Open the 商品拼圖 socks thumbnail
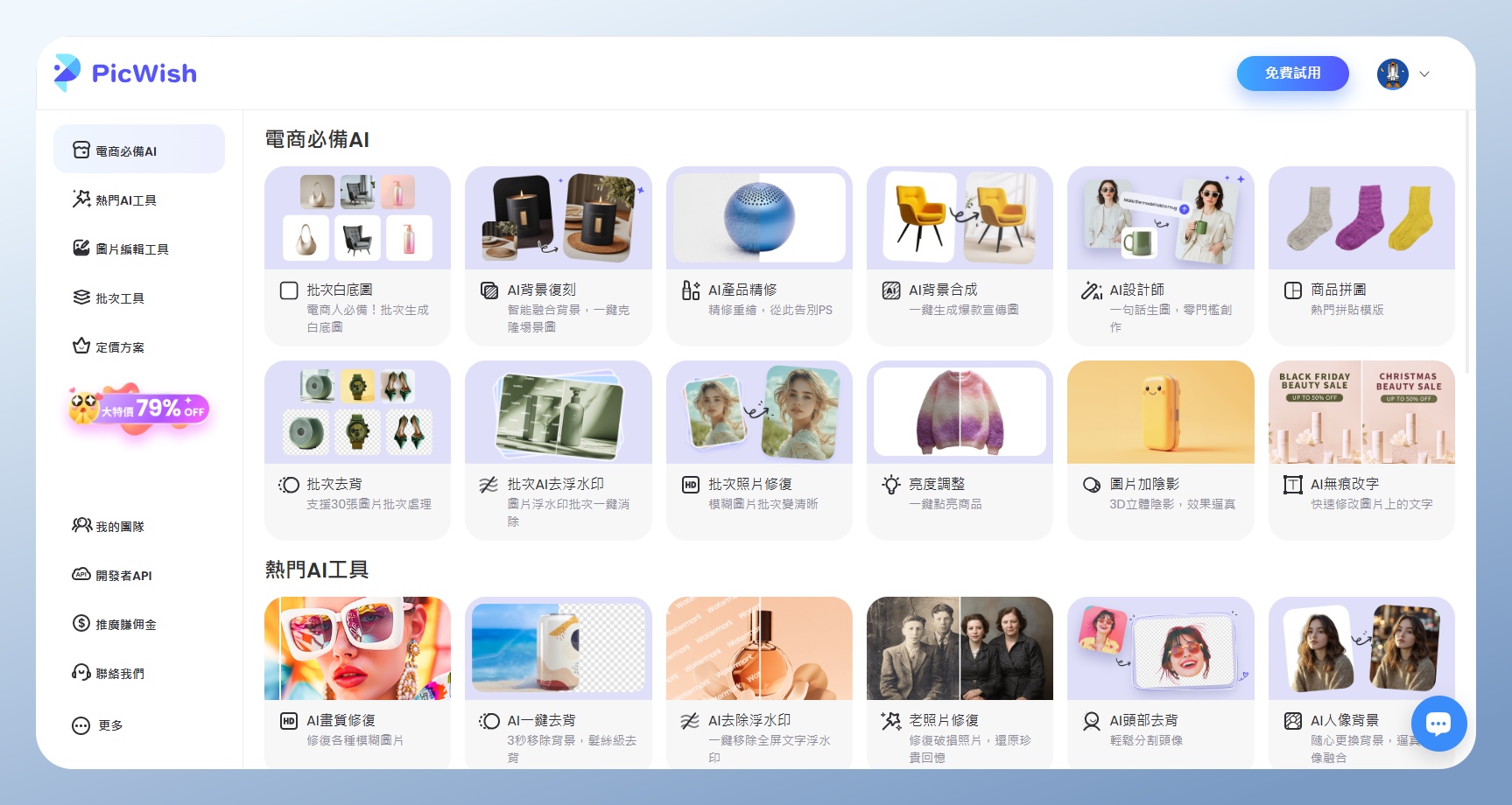Screen dimensions: 1512x805 1361,218
